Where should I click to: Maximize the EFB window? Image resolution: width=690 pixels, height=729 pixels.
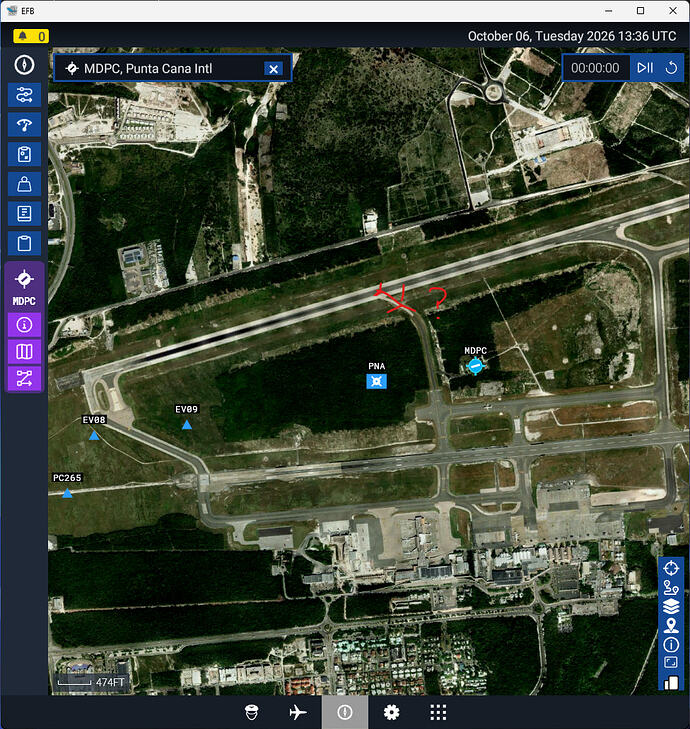pyautogui.click(x=640, y=11)
